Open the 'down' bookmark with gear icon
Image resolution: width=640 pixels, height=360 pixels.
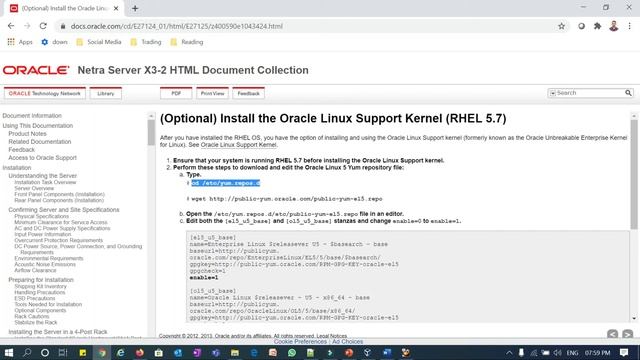pyautogui.click(x=54, y=42)
